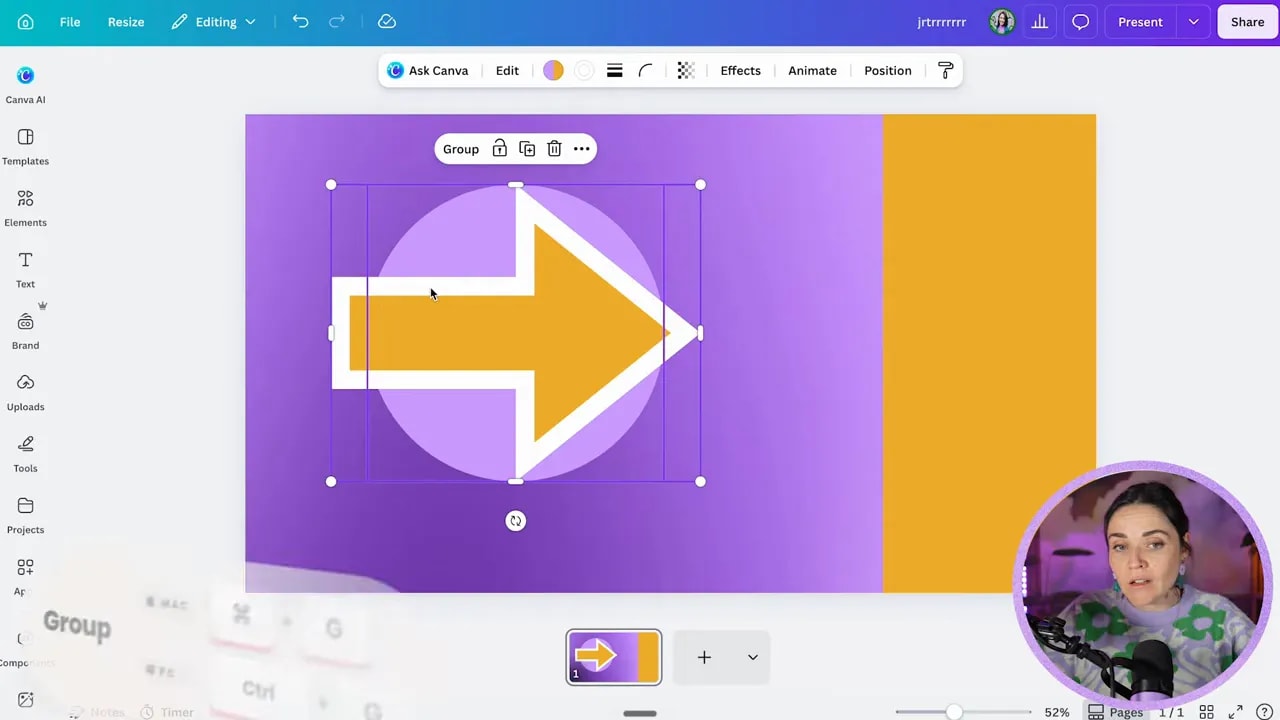Image resolution: width=1280 pixels, height=720 pixels.
Task: Open the Animate panel
Action: coord(812,70)
